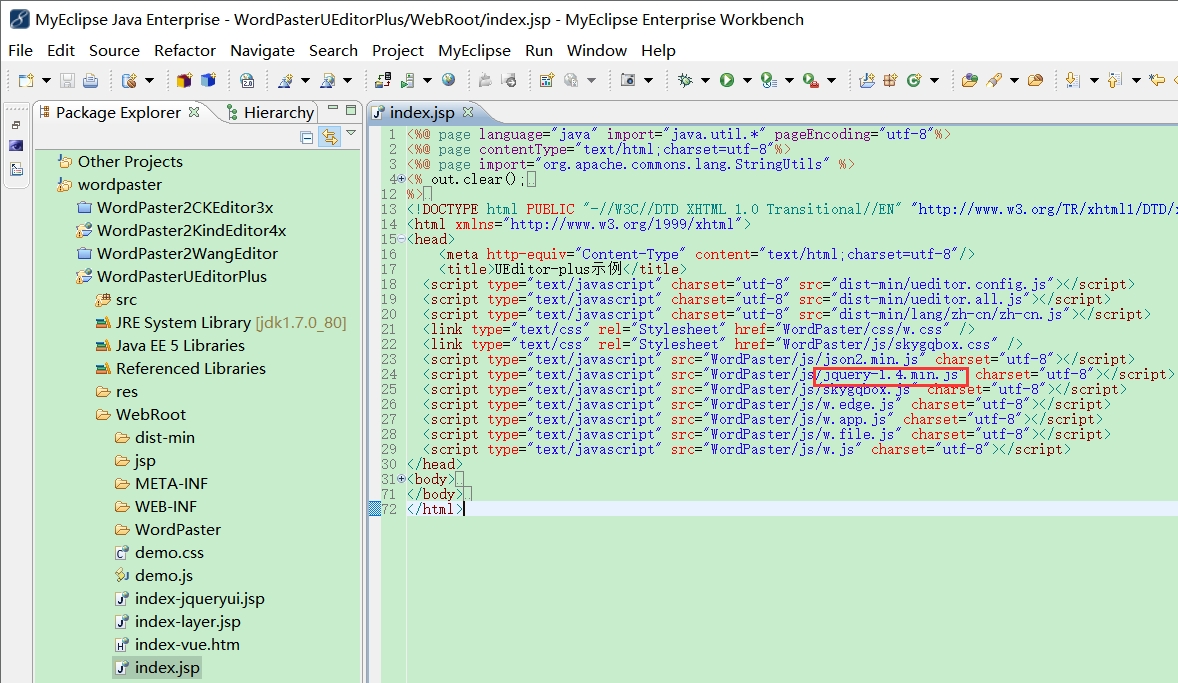This screenshot has height=683, width=1178.
Task: Select the WebRoot folder
Action: [150, 415]
